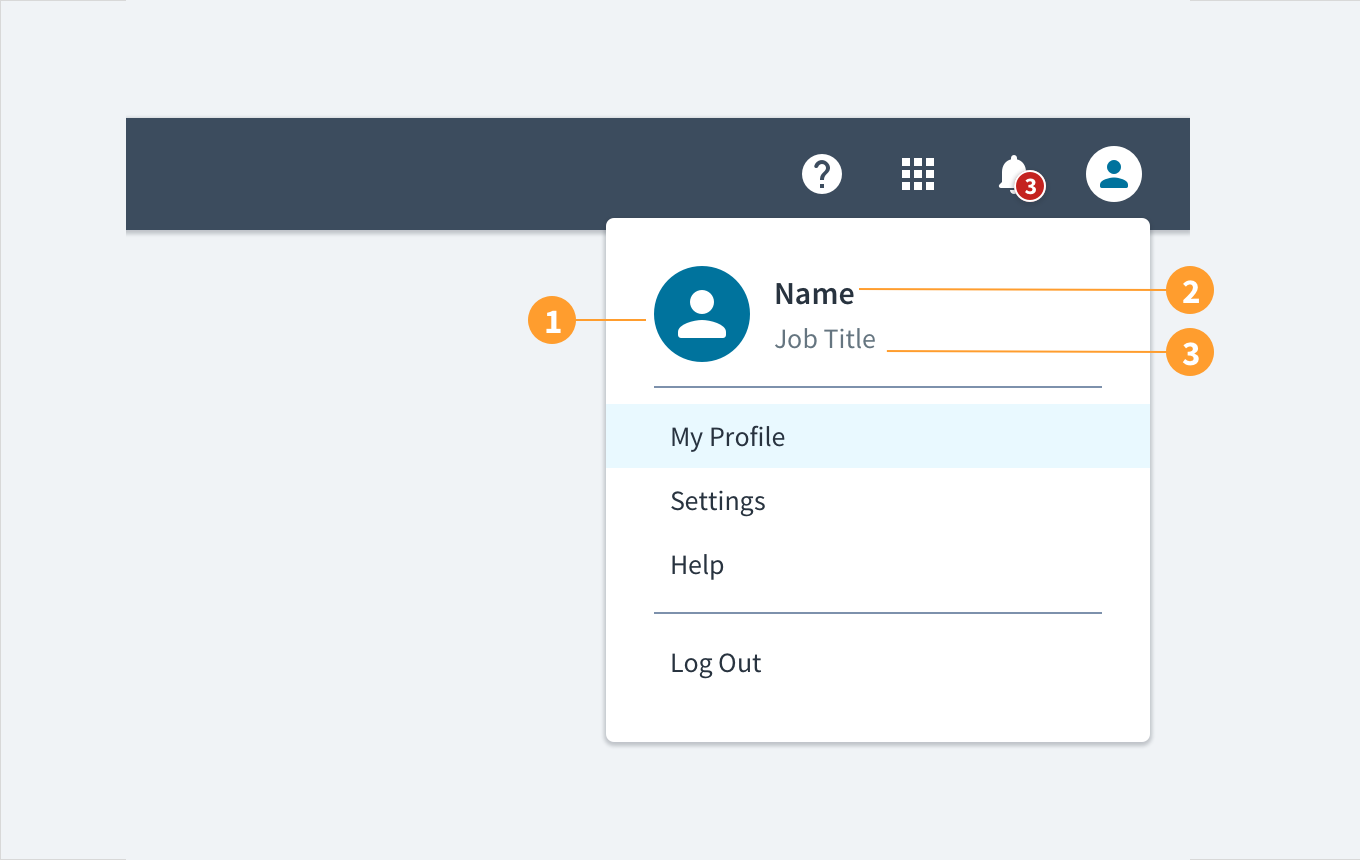Screen dimensions: 1360x860
Task: Choose Help in the dropdown menu
Action: click(x=697, y=564)
